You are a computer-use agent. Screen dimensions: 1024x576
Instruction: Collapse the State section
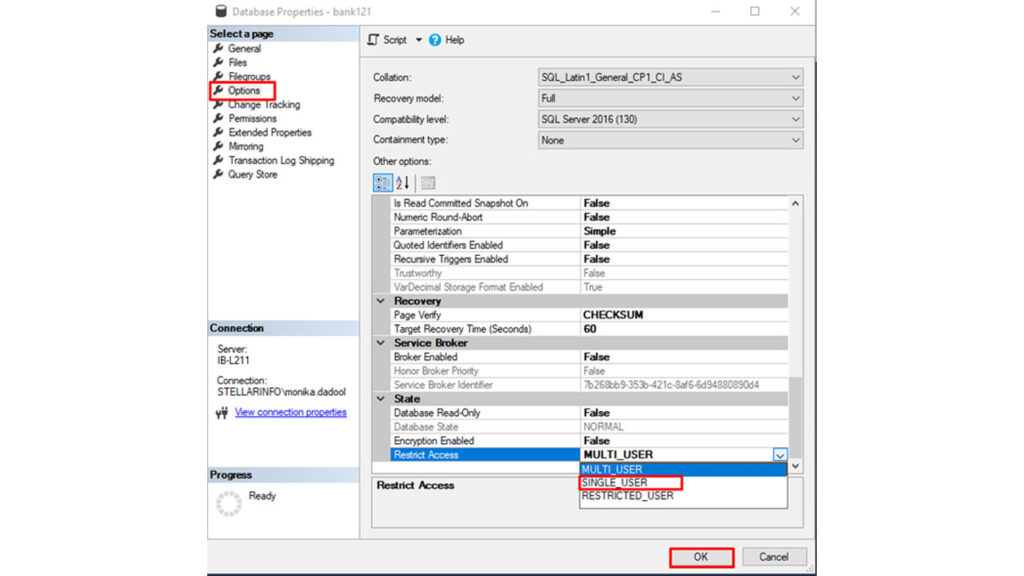(x=381, y=399)
